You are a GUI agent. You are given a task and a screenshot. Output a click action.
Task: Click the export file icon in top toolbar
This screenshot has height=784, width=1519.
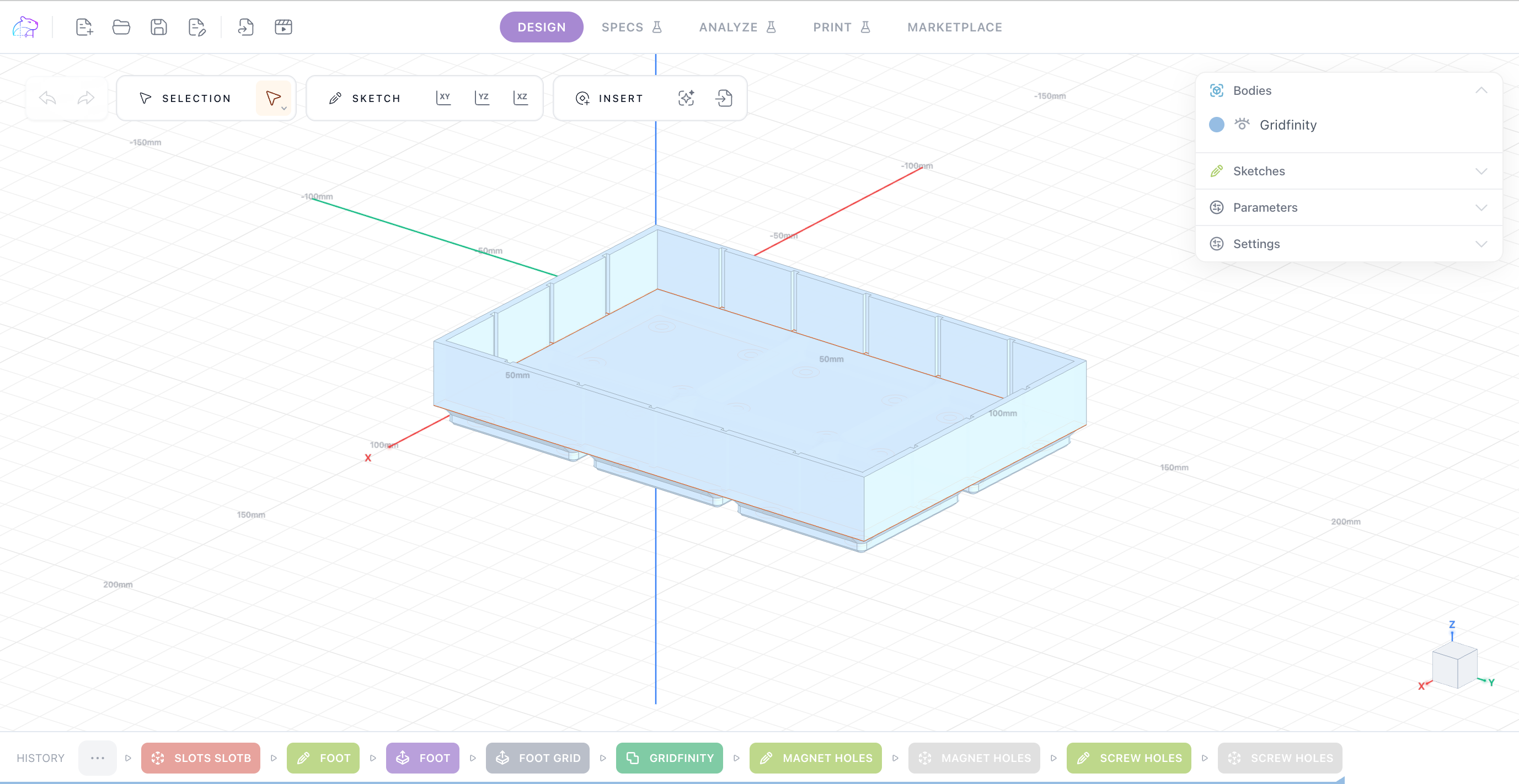pyautogui.click(x=245, y=27)
